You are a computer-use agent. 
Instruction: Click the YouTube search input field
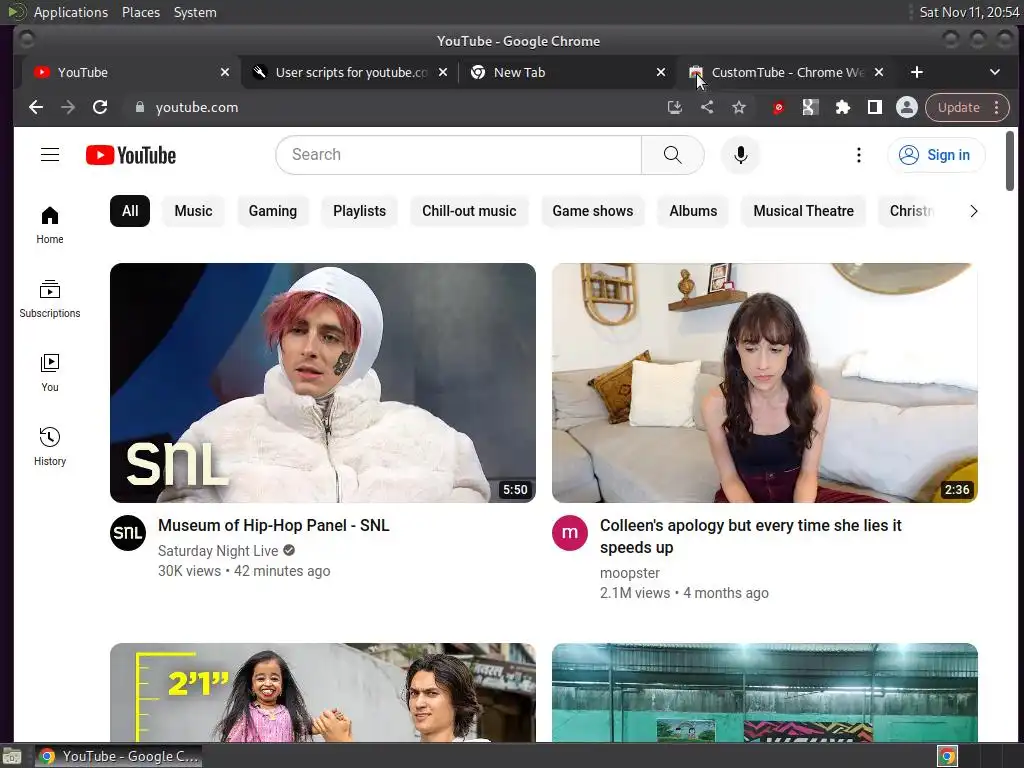458,155
